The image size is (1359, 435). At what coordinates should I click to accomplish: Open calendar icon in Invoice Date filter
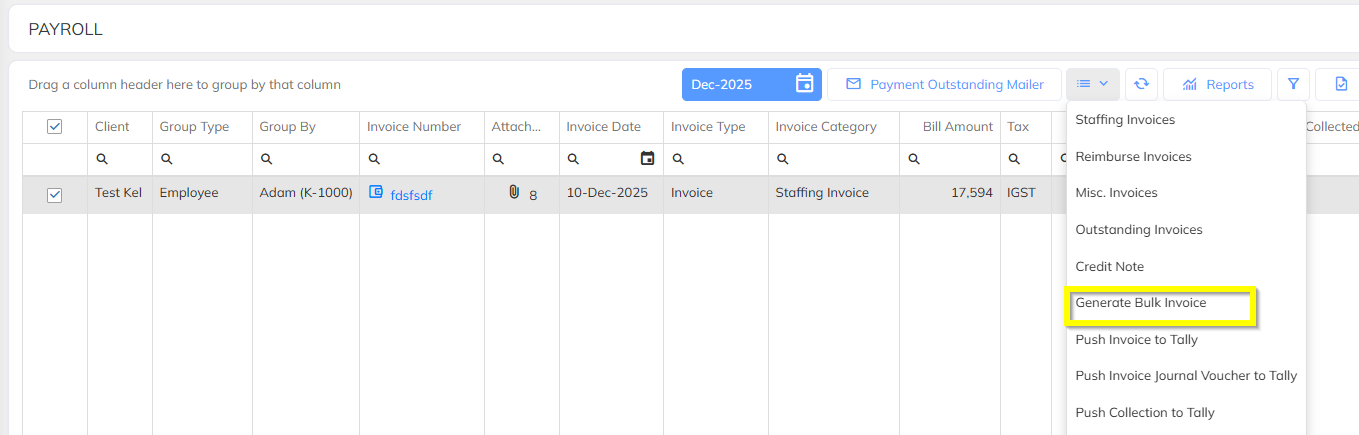647,158
